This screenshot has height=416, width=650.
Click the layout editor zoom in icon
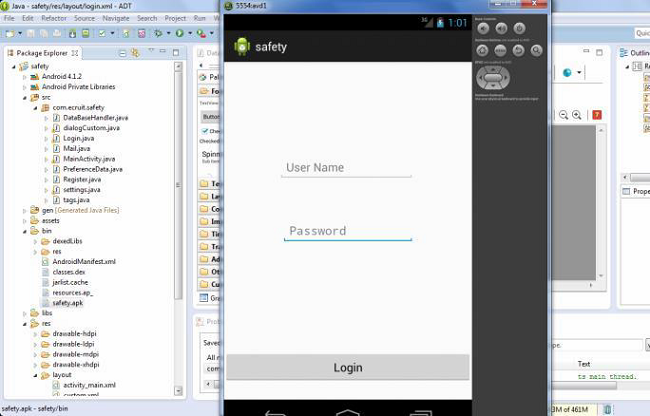point(578,115)
